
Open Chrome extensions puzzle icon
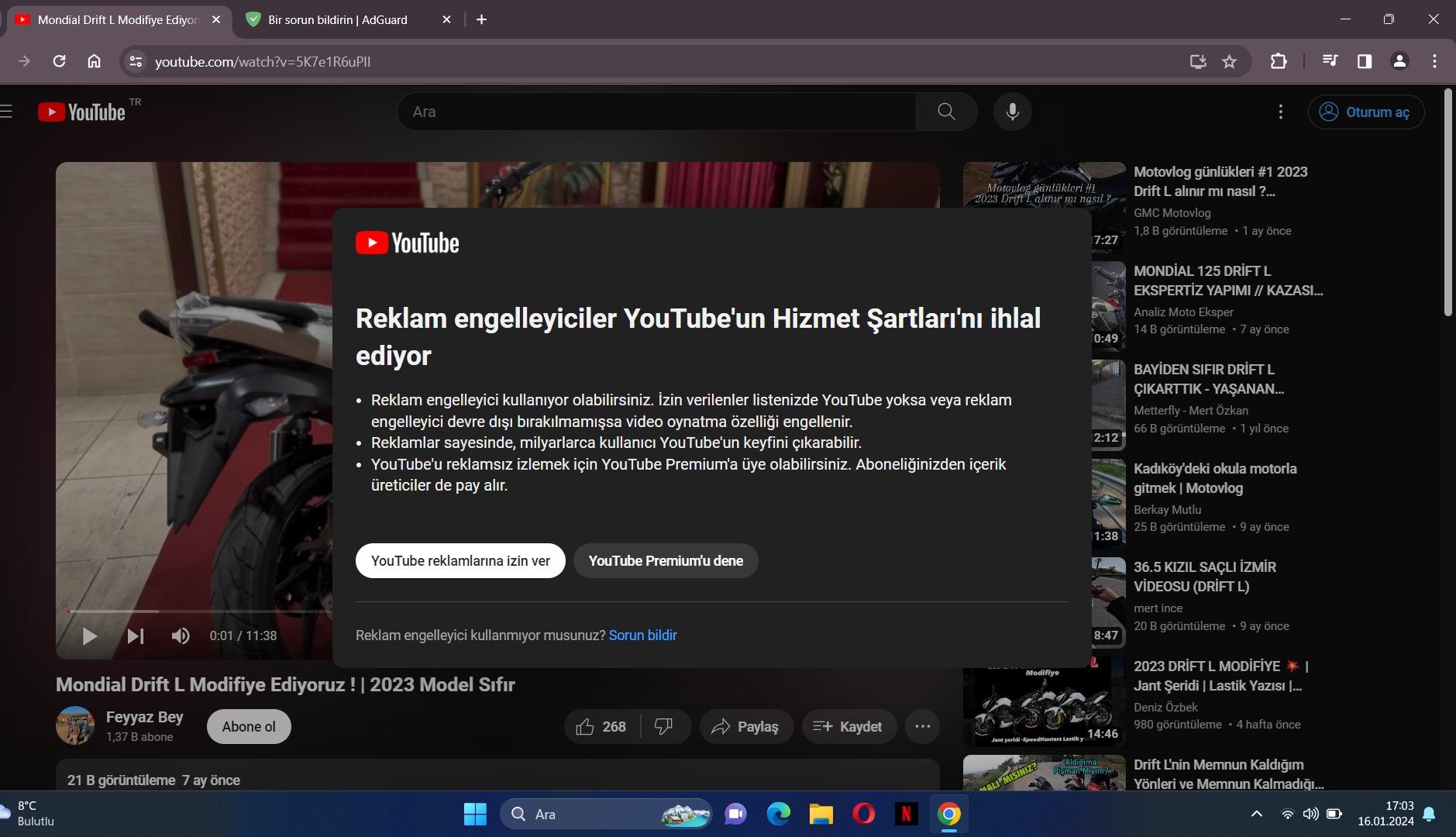point(1279,61)
